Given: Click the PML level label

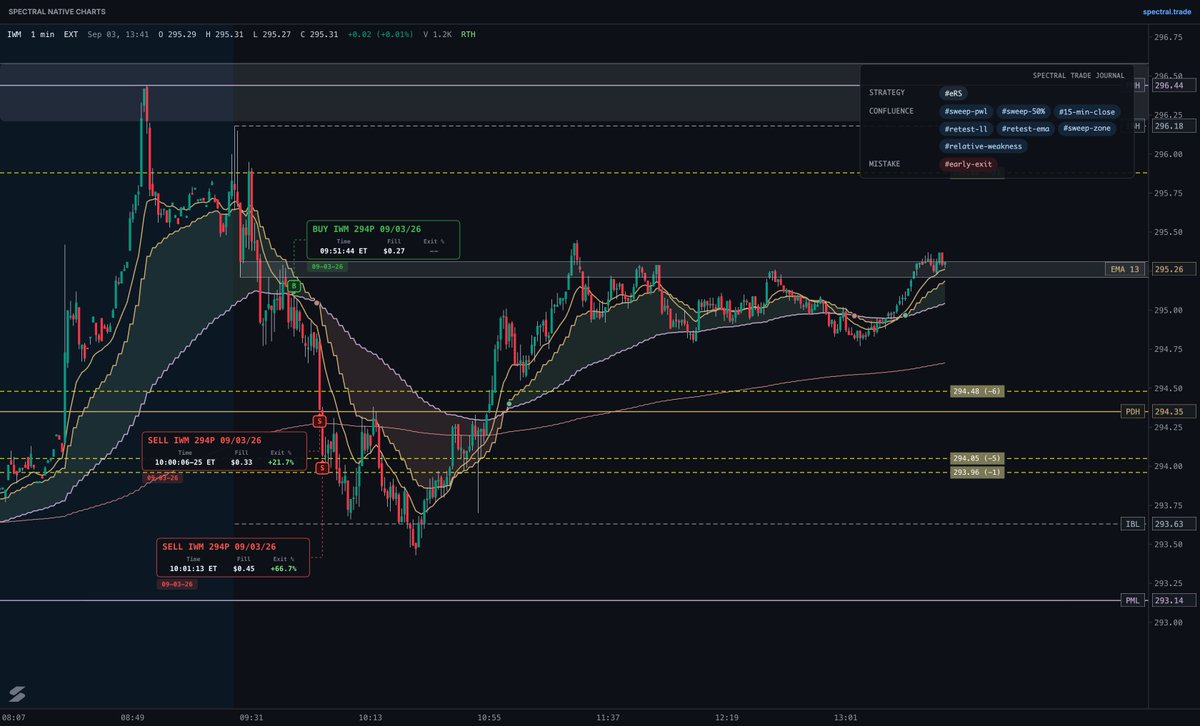Looking at the screenshot, I should pos(1133,600).
